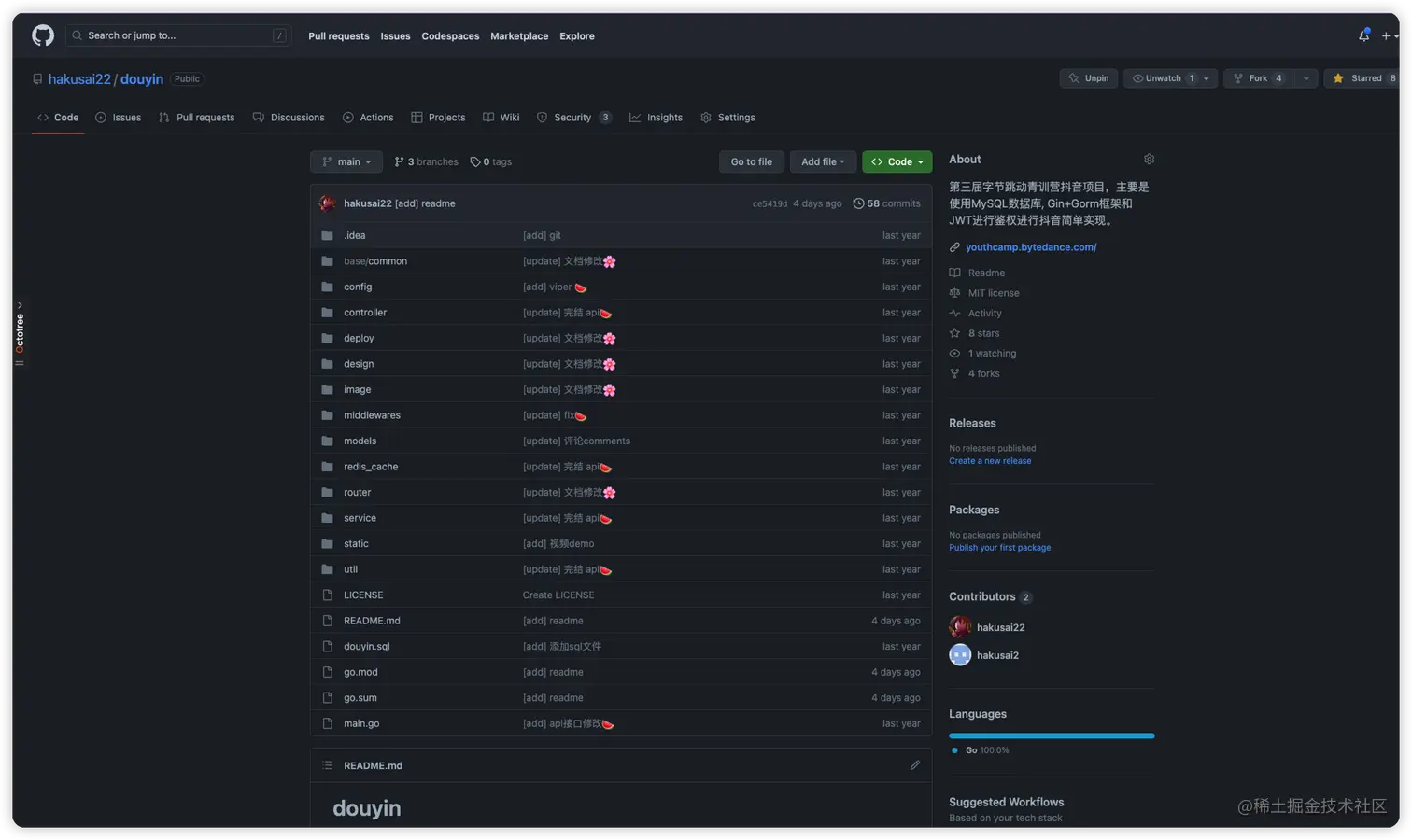Switch to the Wiki tab

[x=501, y=118]
